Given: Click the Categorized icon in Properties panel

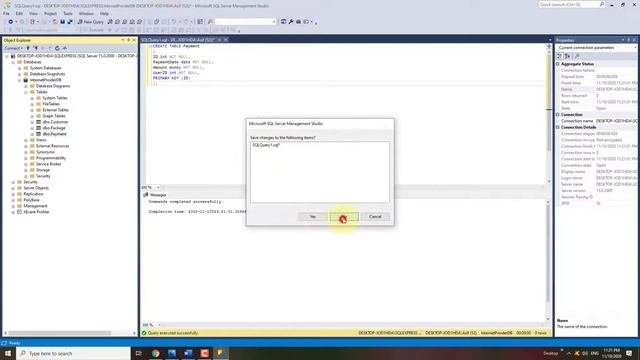Looking at the screenshot, I should [560, 56].
